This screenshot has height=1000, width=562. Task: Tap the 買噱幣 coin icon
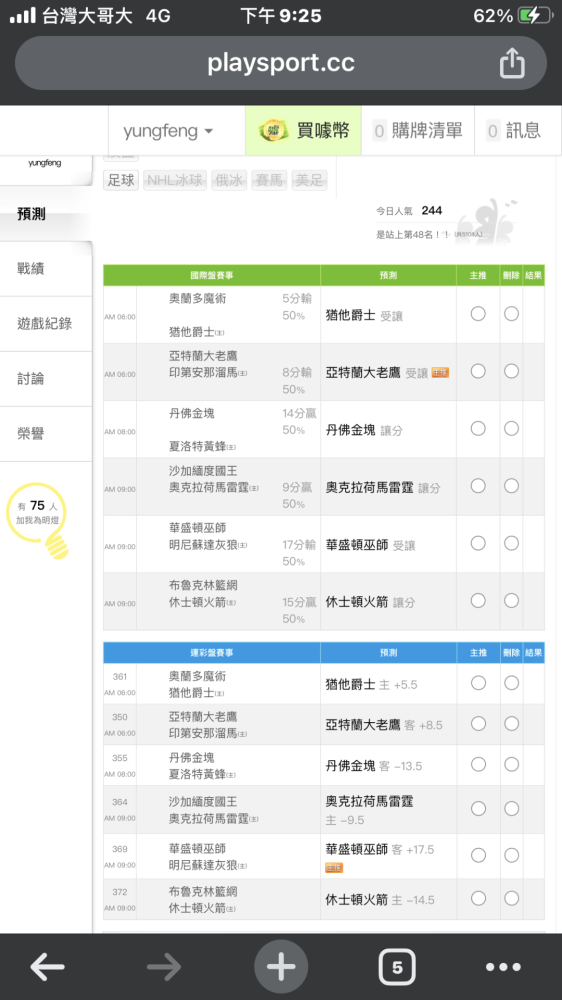click(x=274, y=131)
